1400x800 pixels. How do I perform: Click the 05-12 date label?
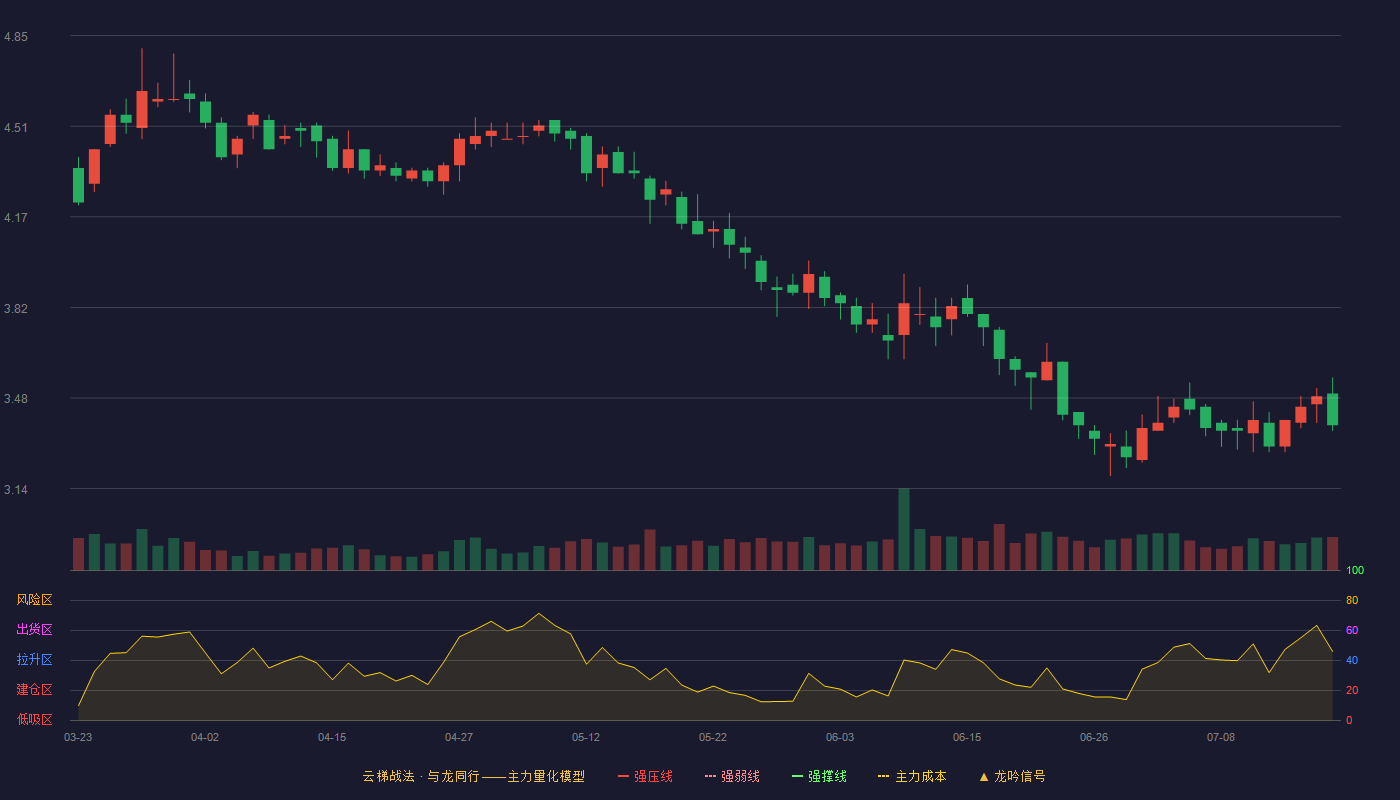[x=586, y=737]
